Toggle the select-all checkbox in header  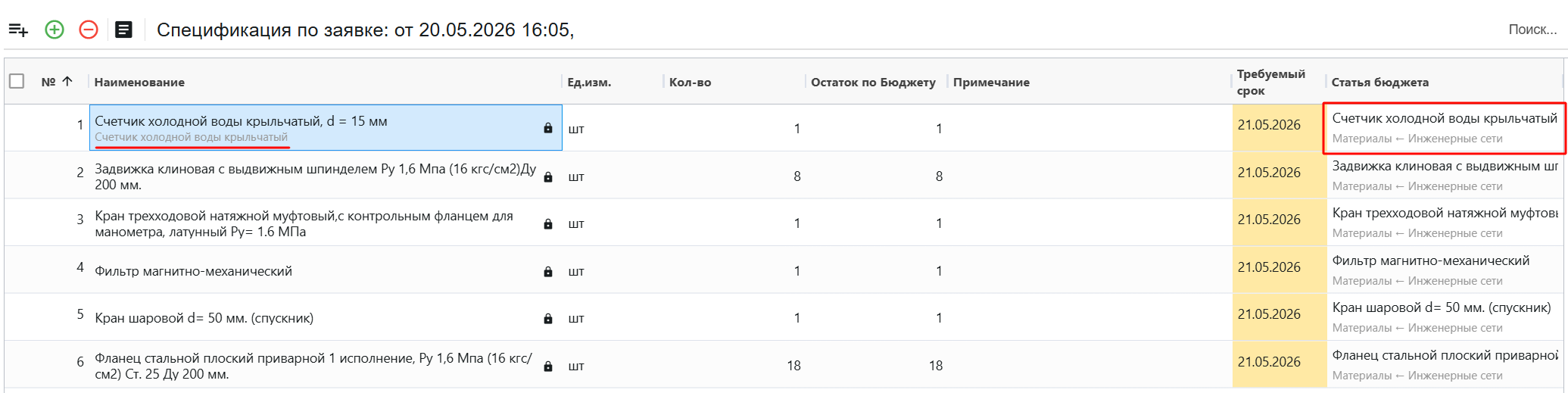[x=17, y=81]
